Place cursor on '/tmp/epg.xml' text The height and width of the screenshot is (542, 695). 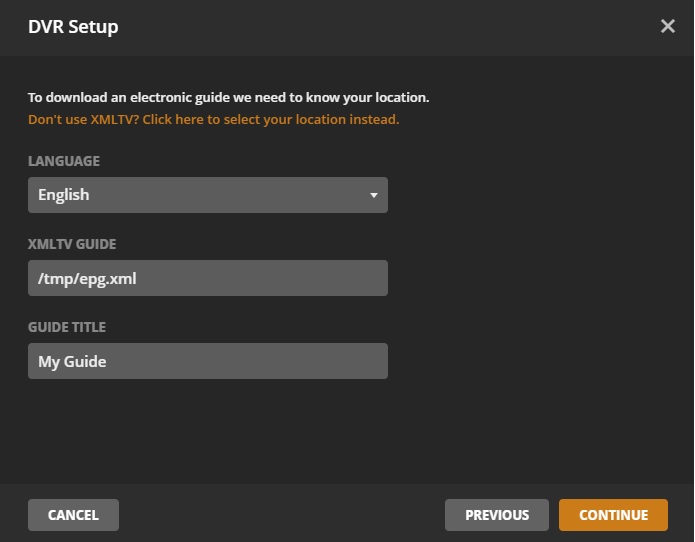coord(87,278)
